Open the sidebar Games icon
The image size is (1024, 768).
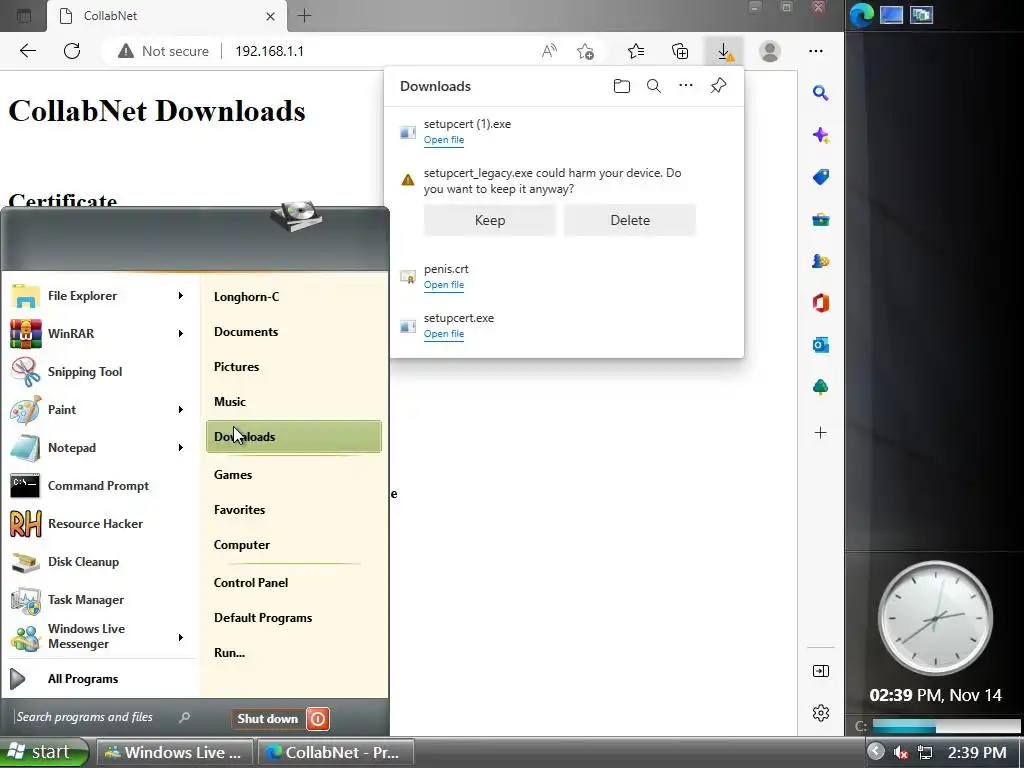(821, 261)
